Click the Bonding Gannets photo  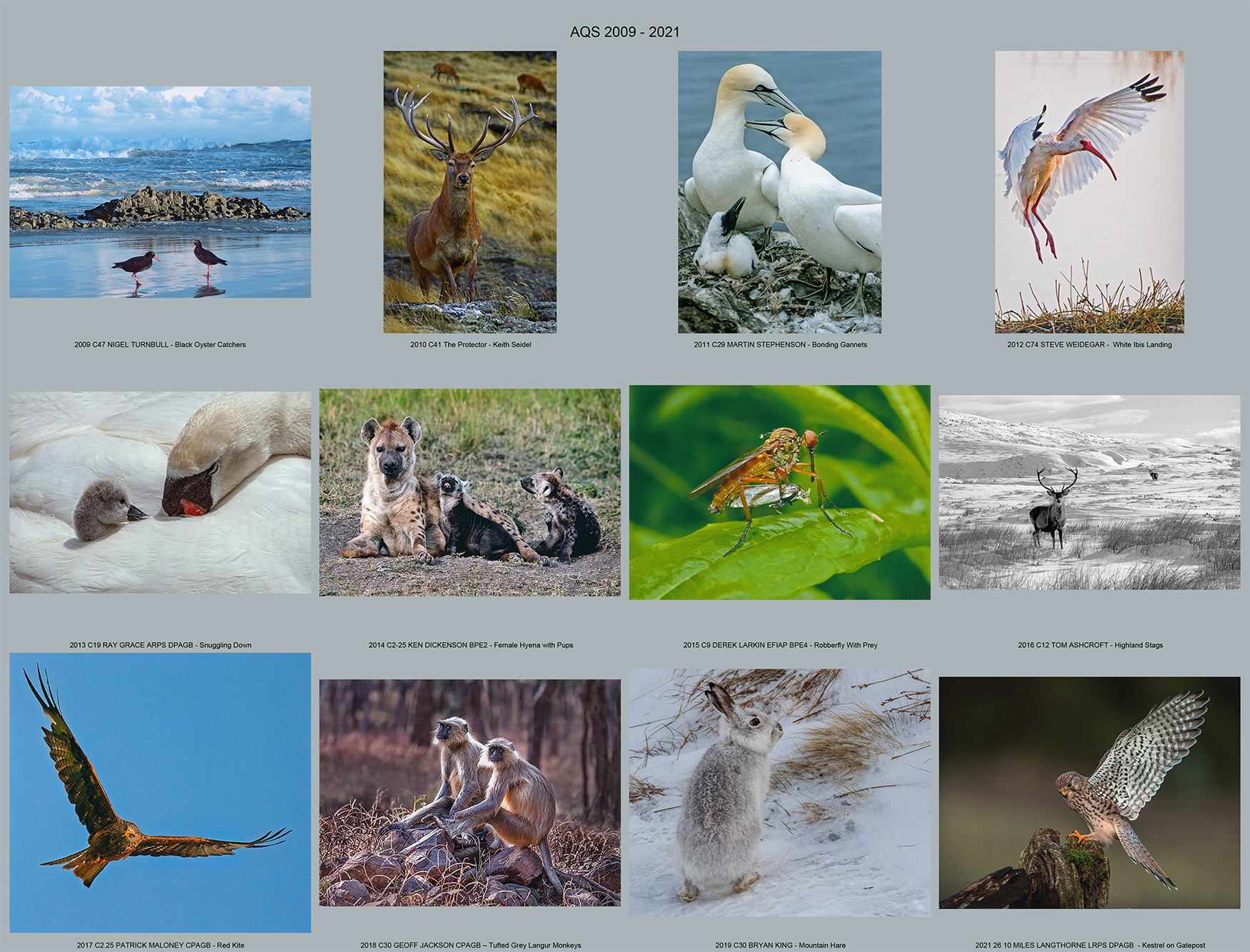point(779,191)
